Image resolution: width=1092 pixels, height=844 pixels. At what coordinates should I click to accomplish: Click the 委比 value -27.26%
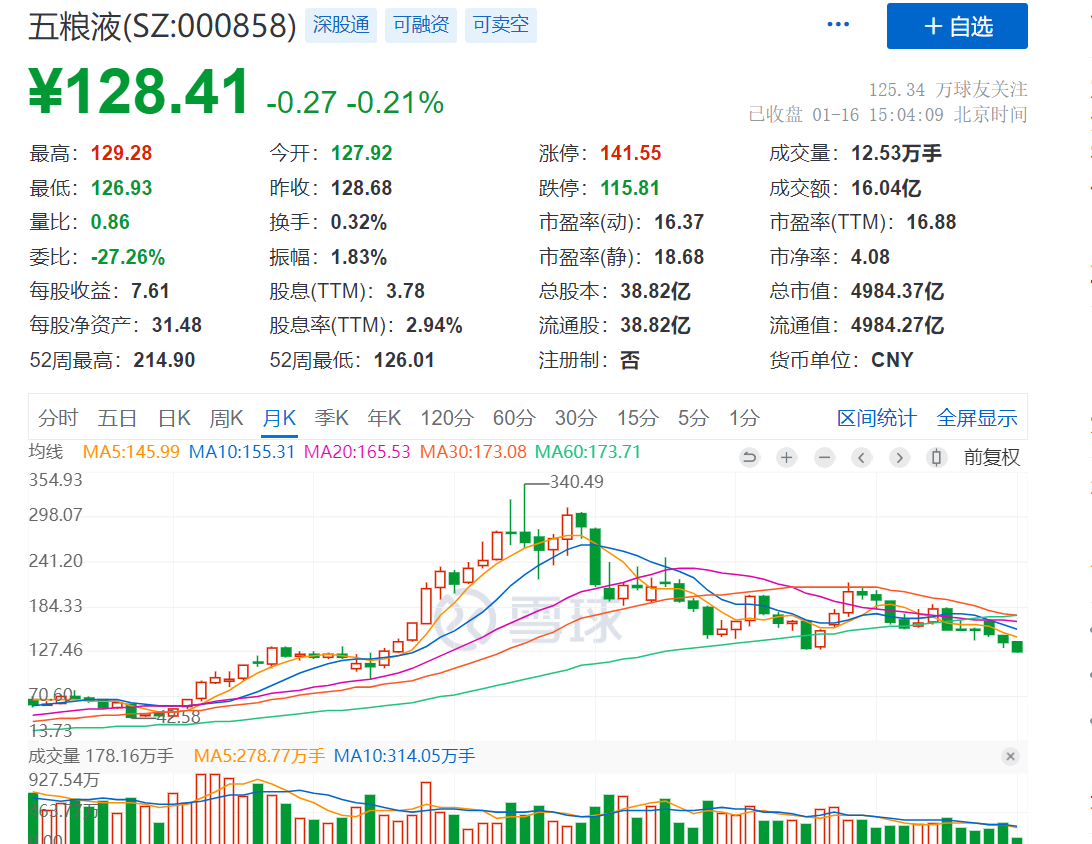coord(128,257)
